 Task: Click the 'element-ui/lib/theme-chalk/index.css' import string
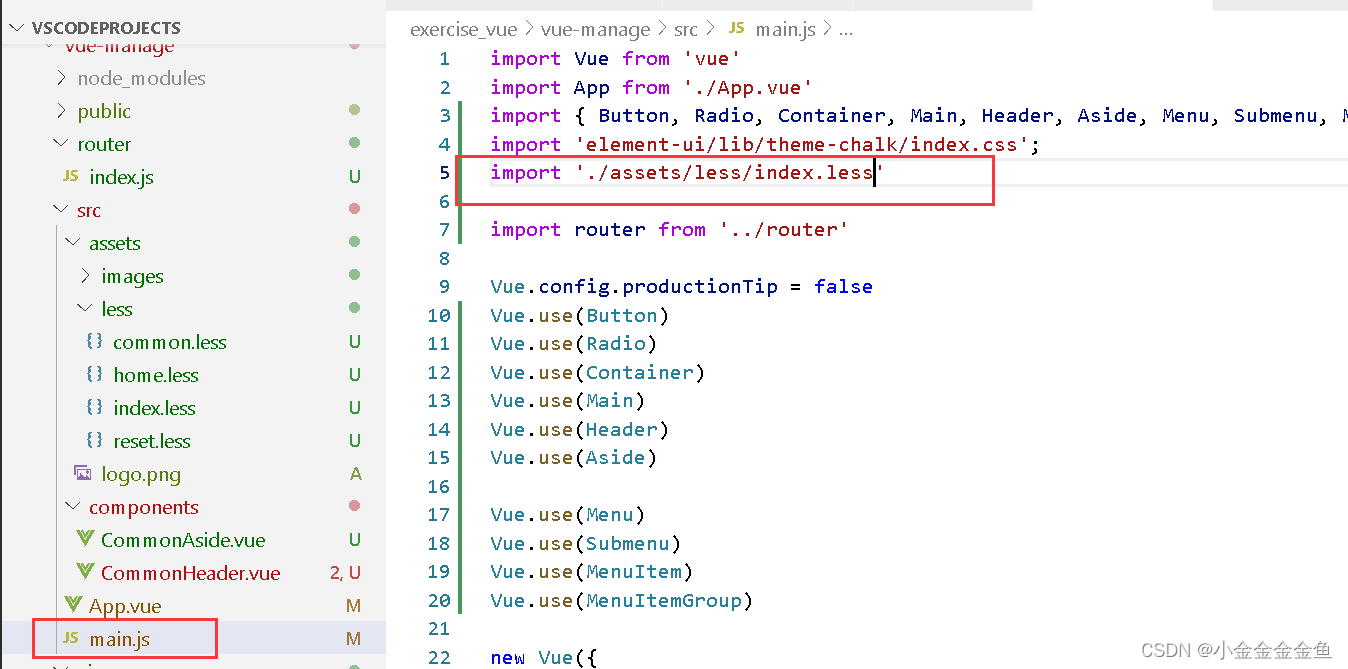tap(801, 145)
